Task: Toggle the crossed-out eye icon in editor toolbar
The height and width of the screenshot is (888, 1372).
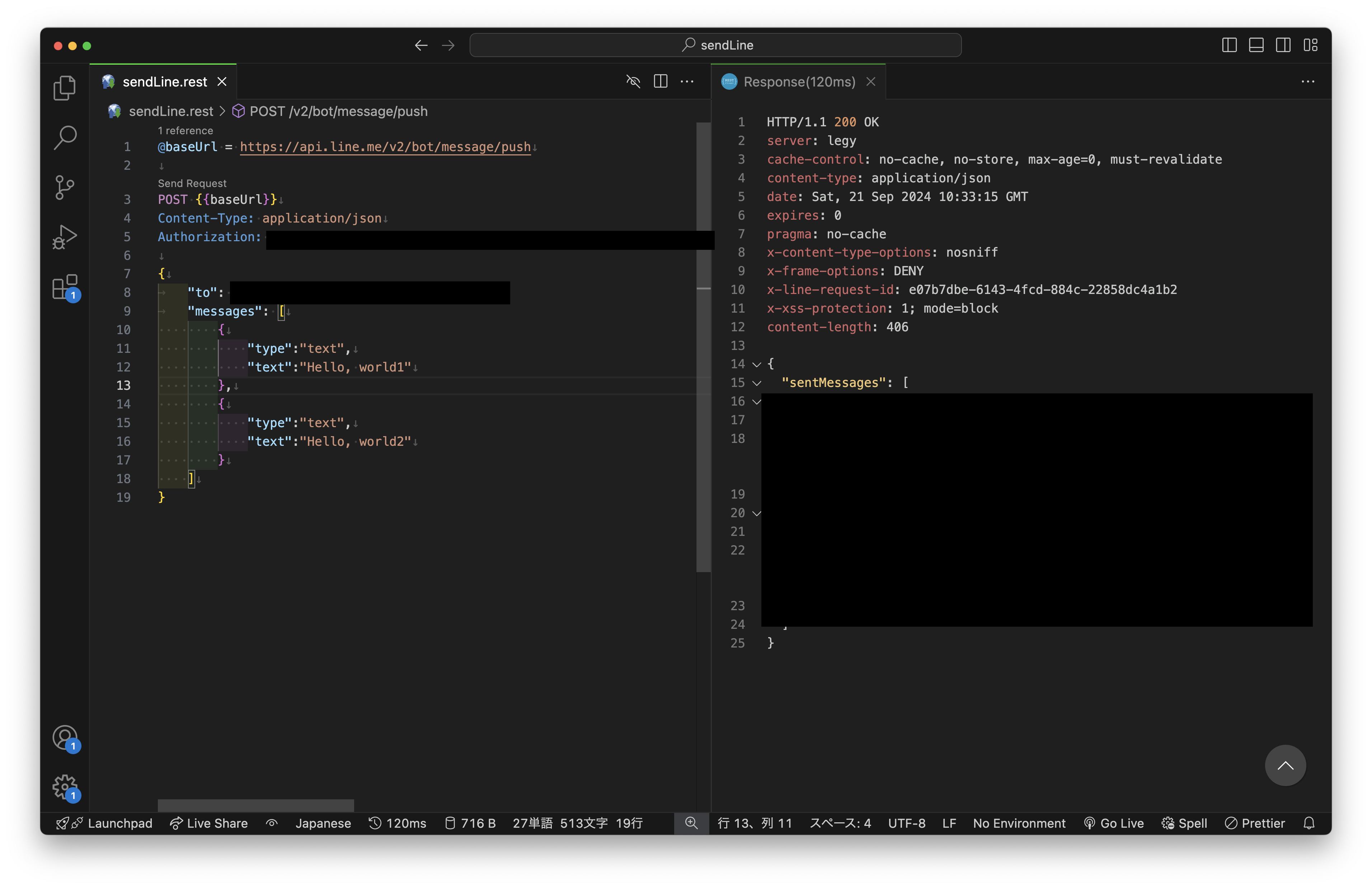Action: (633, 81)
